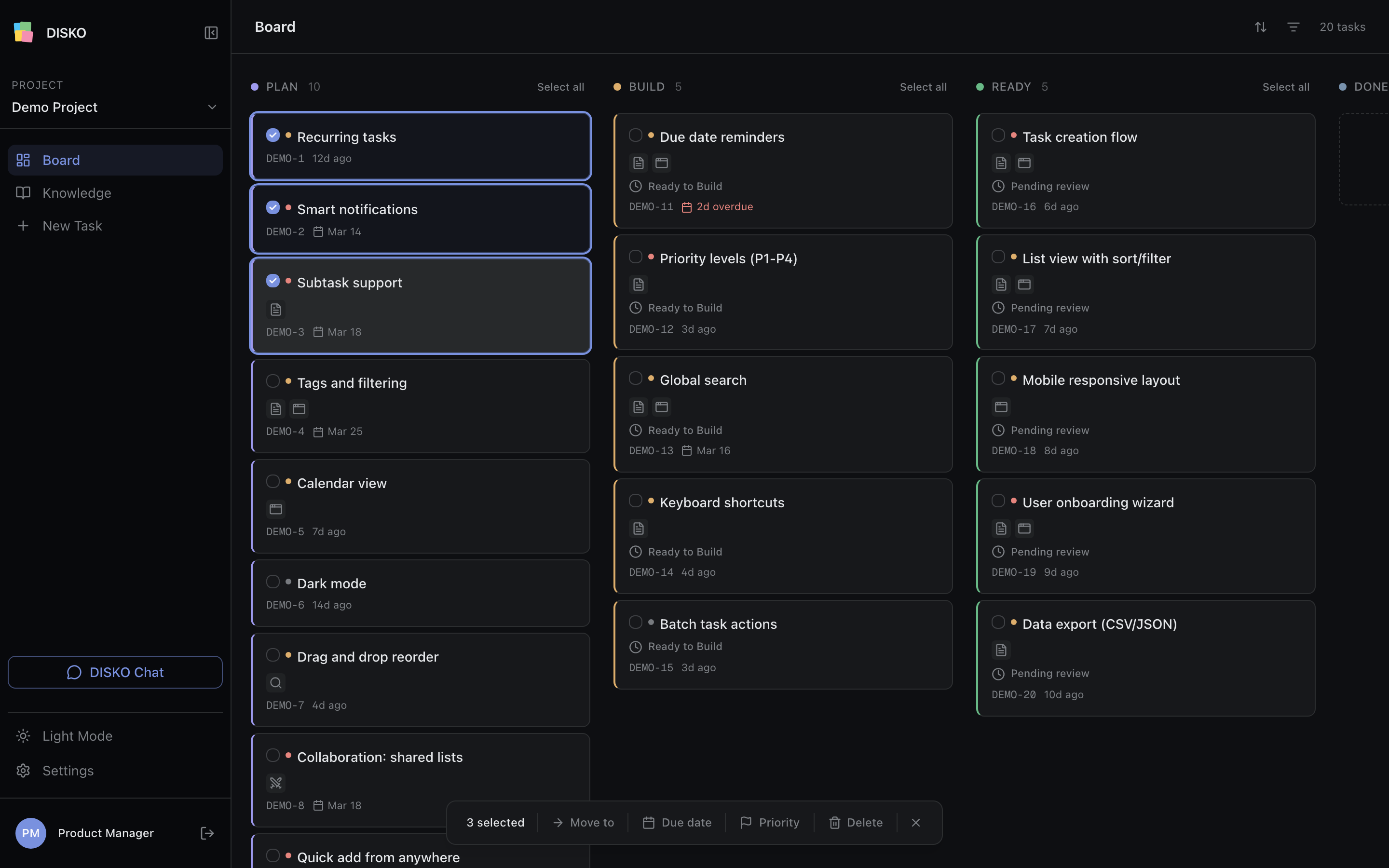Click the document icon on Subtask support

pos(275,309)
